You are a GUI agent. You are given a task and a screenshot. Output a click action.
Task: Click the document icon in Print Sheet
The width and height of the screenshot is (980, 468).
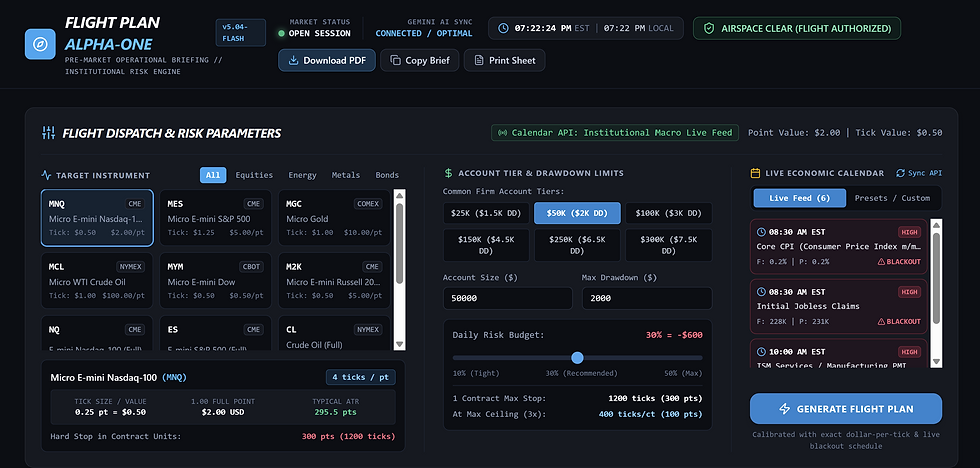tap(479, 61)
